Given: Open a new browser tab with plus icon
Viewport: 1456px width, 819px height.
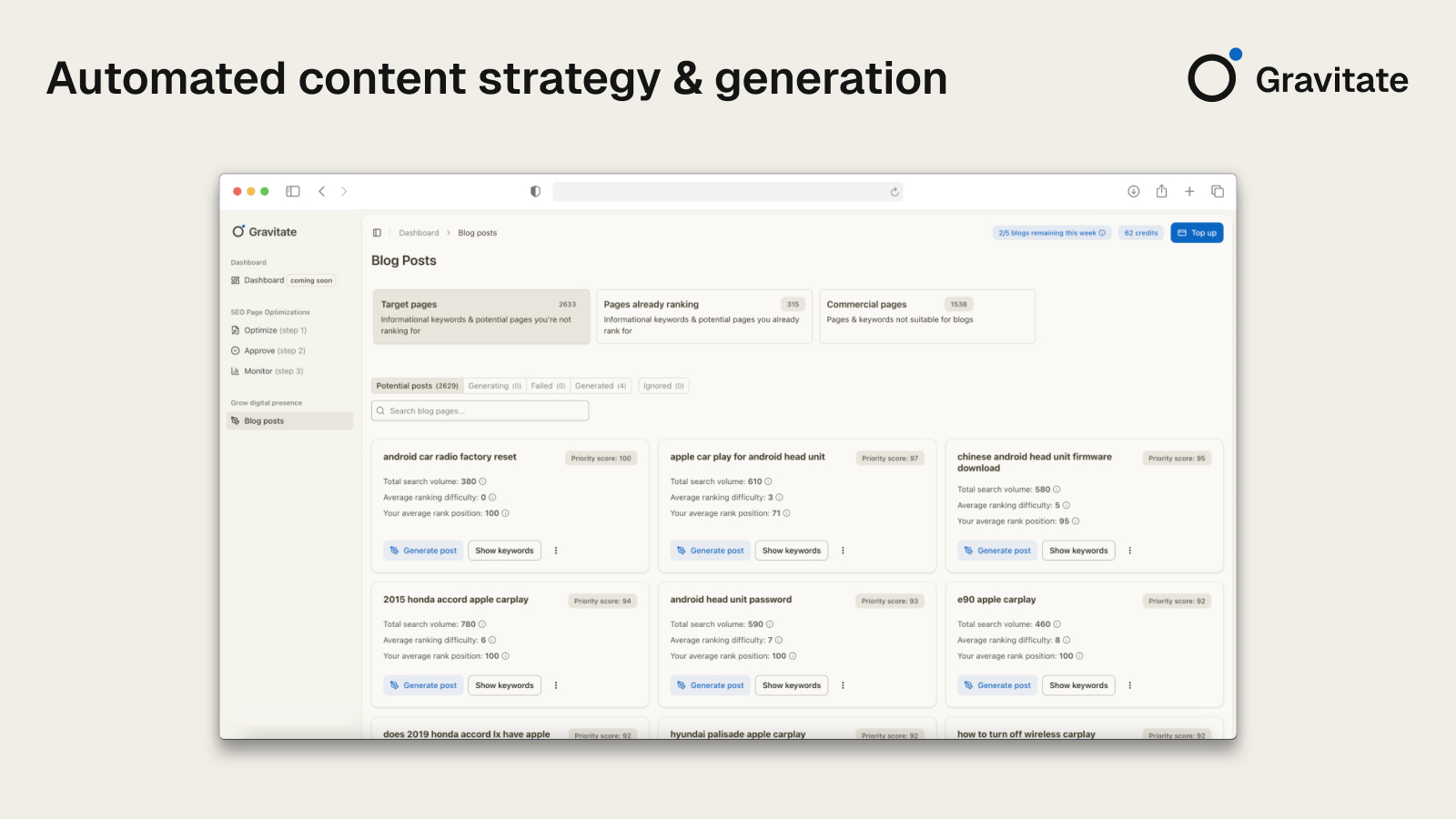Looking at the screenshot, I should coord(1189,191).
